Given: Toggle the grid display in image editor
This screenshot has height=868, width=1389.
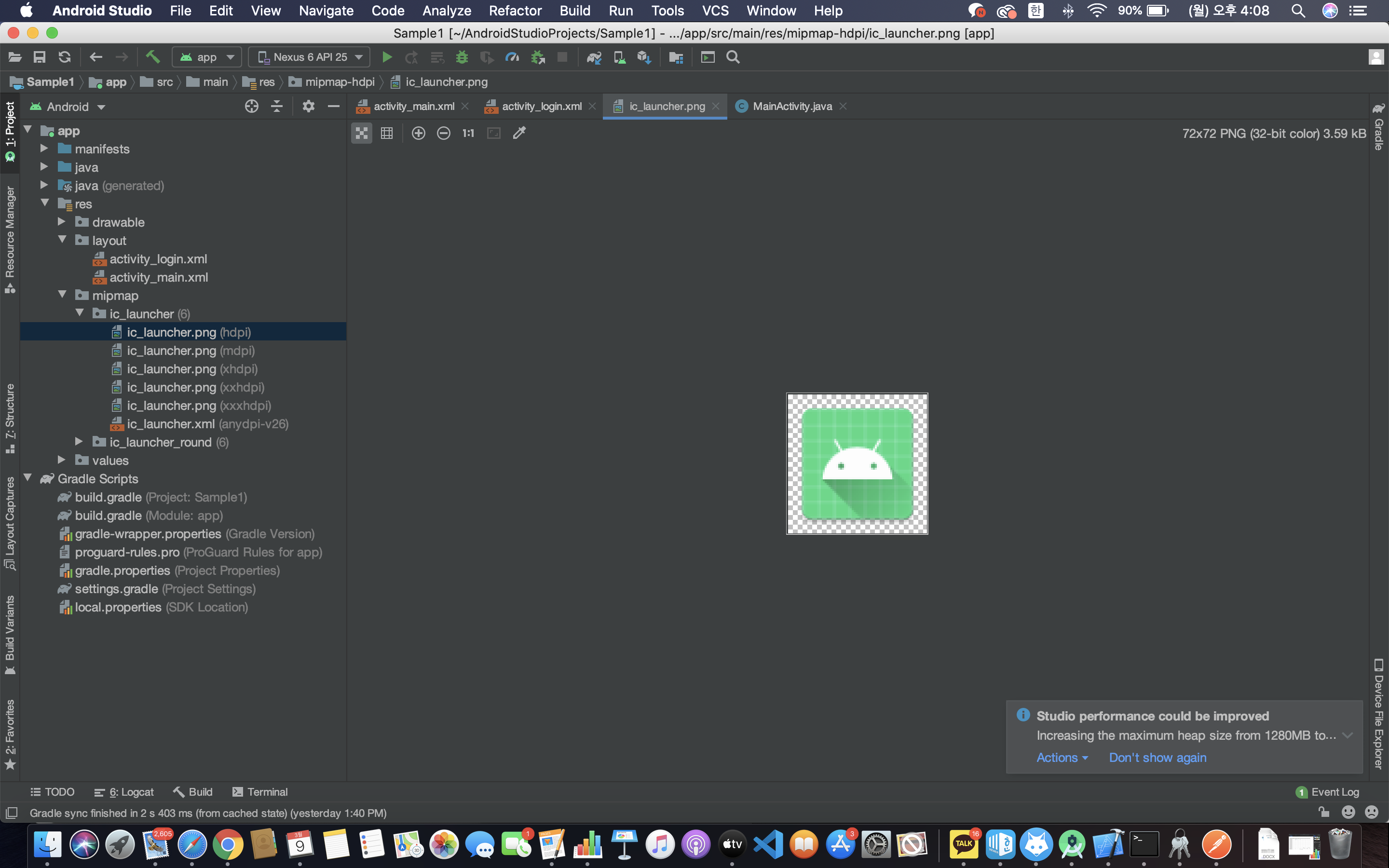Looking at the screenshot, I should 387,133.
